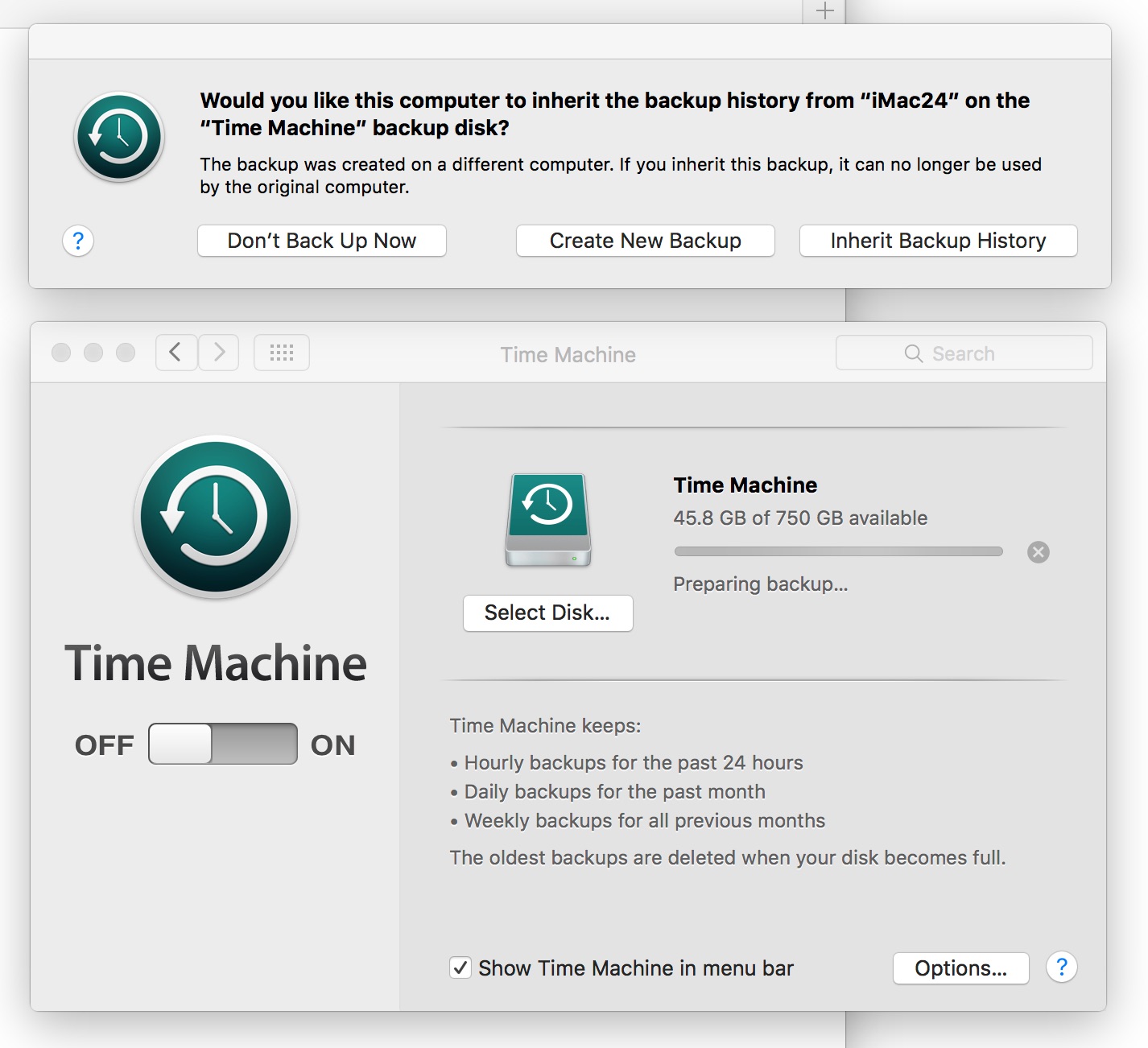Choose Inherit Backup History
This screenshot has width=1148, height=1048.
coord(937,241)
